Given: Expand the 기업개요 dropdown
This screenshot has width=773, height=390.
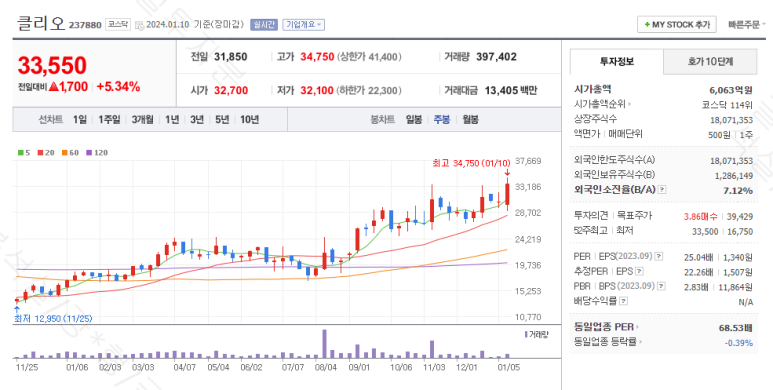Looking at the screenshot, I should [303, 24].
